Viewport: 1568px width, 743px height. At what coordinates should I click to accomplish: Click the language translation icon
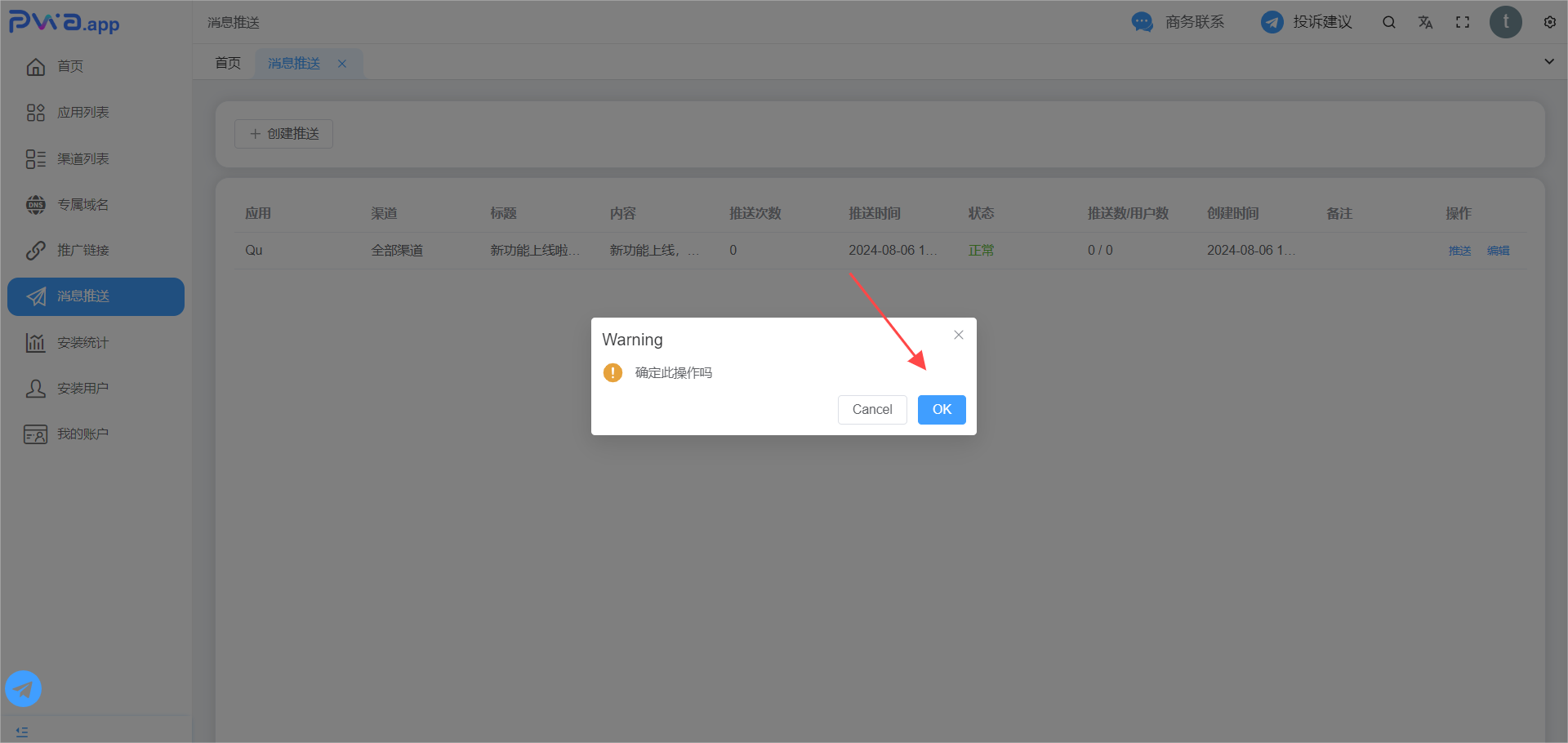(1425, 22)
